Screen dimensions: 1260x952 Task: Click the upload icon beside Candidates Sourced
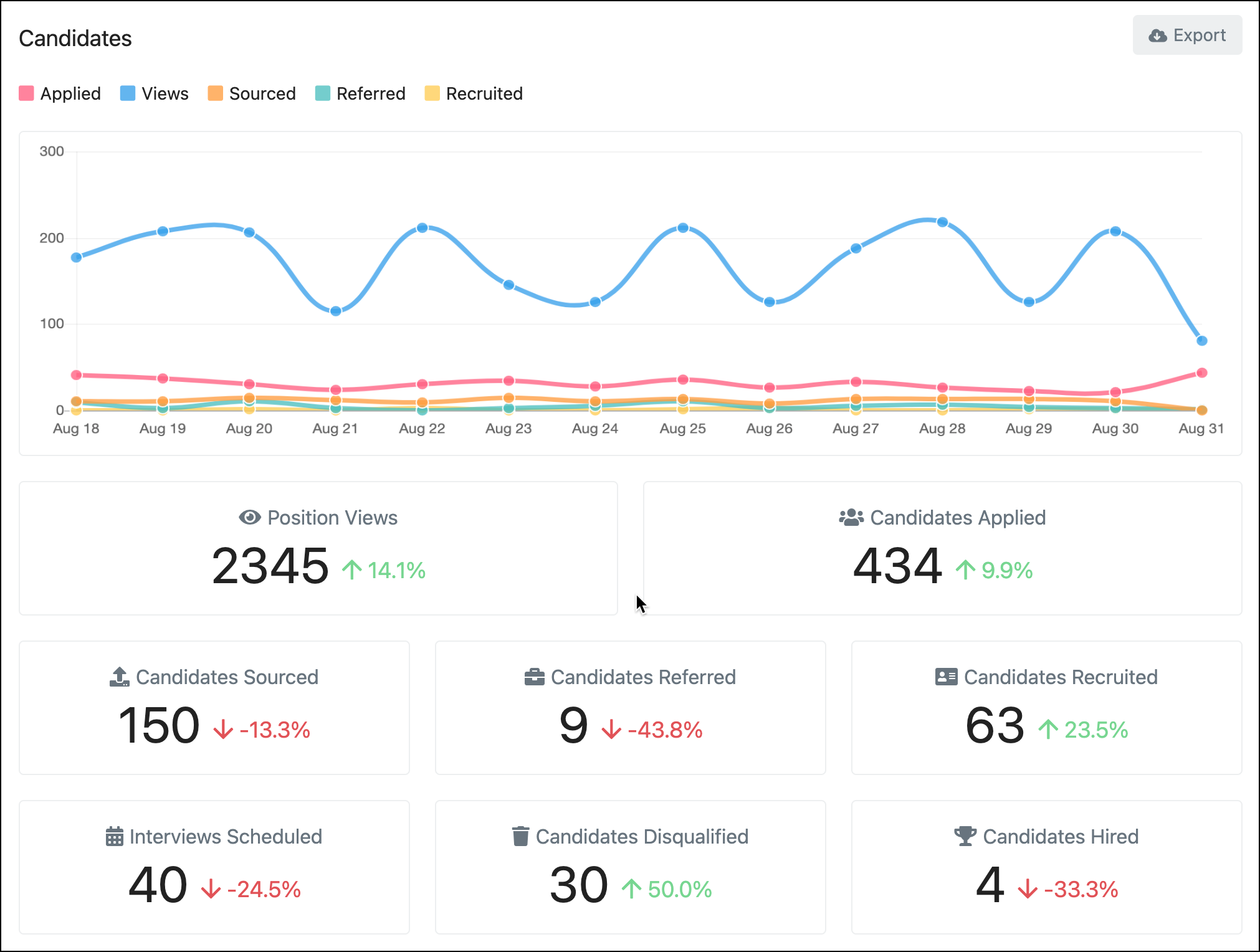[x=119, y=677]
